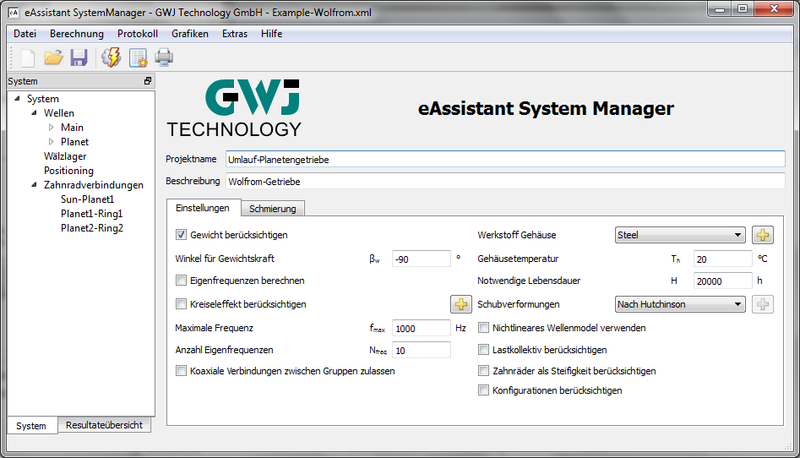The image size is (800, 458).
Task: Click the Maximale Frequenz input field
Action: (x=421, y=328)
